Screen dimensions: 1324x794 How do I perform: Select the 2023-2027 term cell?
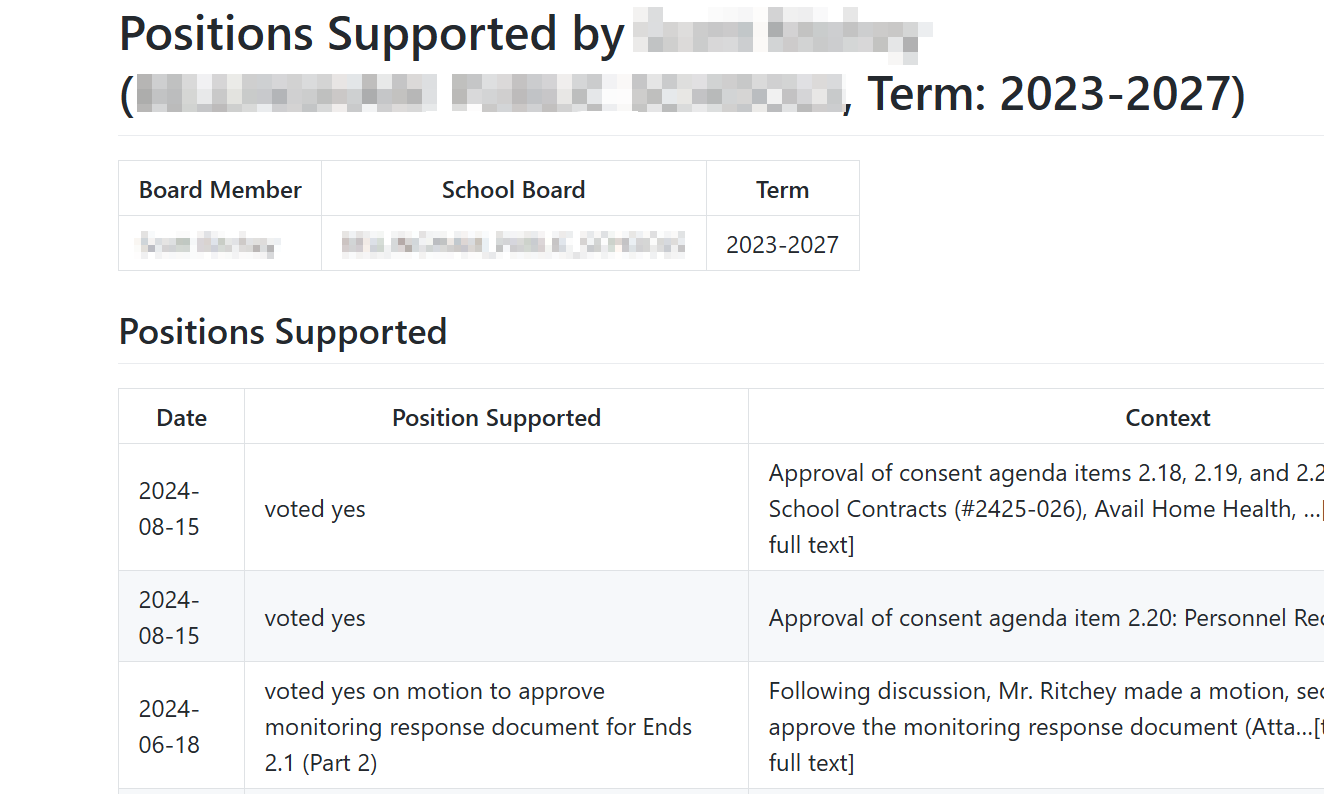782,244
